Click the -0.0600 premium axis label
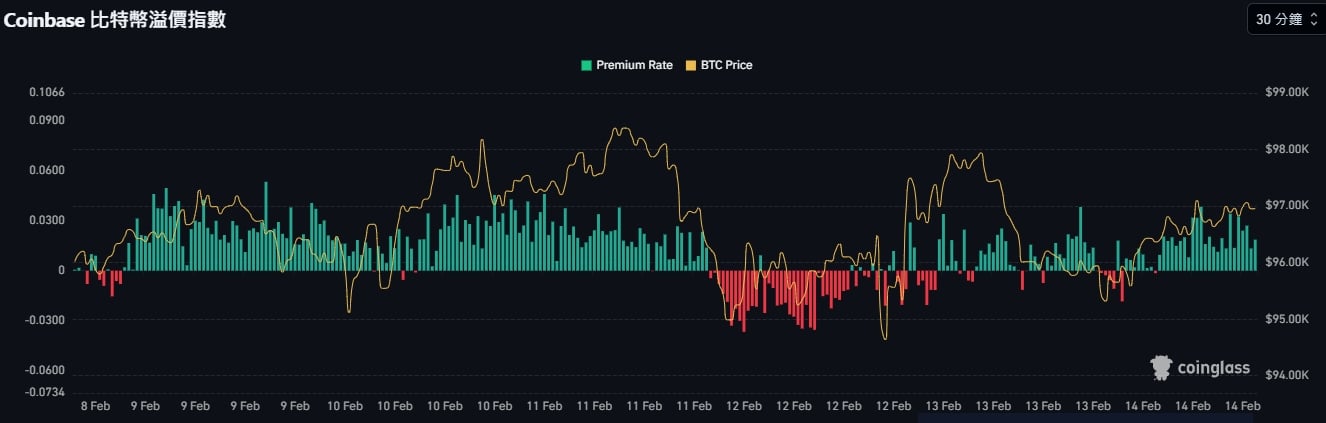The height and width of the screenshot is (423, 1326). [x=45, y=370]
